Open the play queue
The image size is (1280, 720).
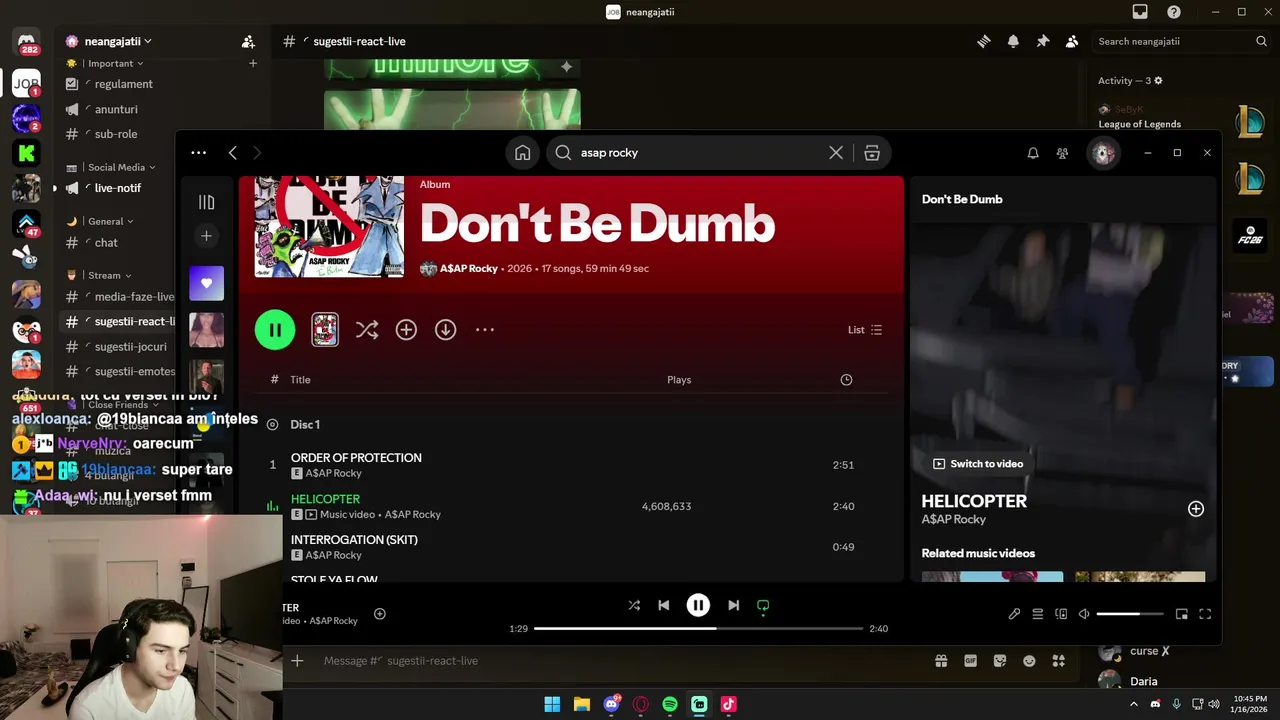1038,614
